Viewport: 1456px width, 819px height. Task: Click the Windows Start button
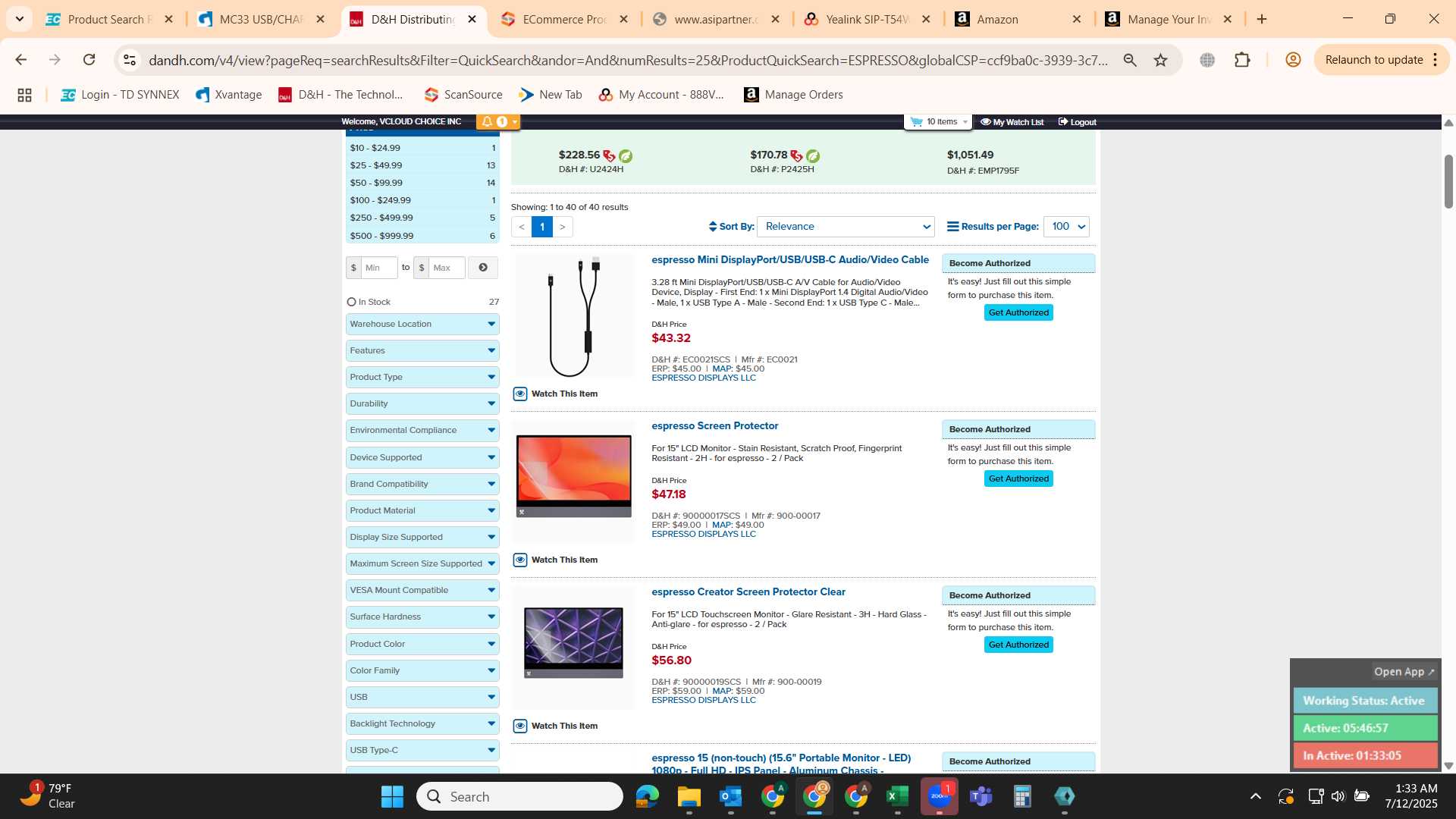392,796
